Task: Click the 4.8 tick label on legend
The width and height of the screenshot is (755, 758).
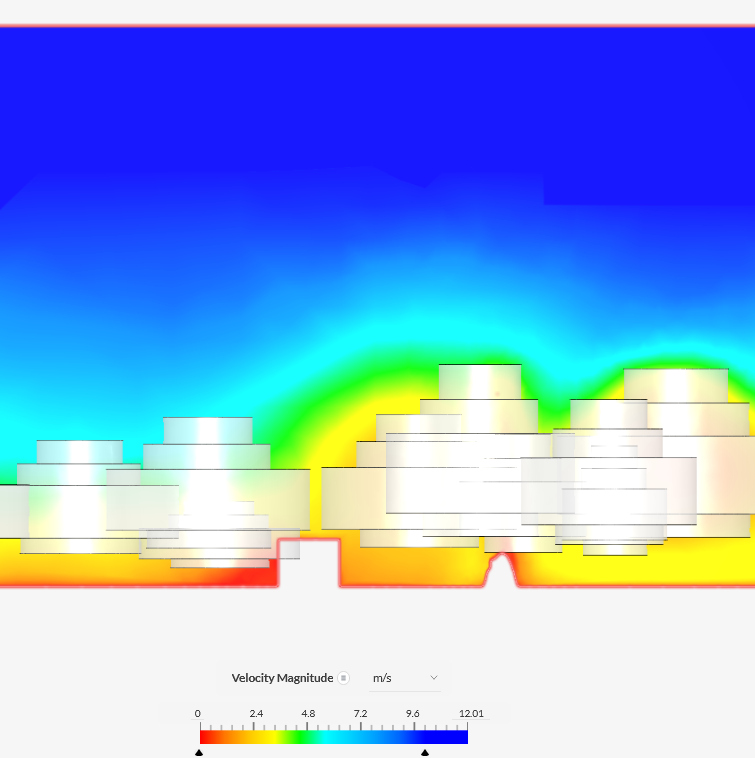Action: pos(308,714)
